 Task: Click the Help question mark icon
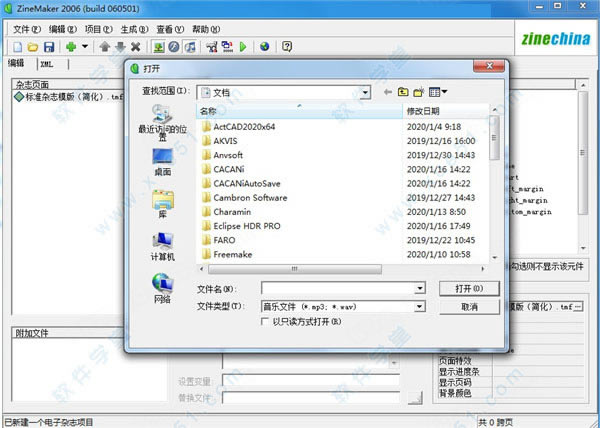(287, 47)
